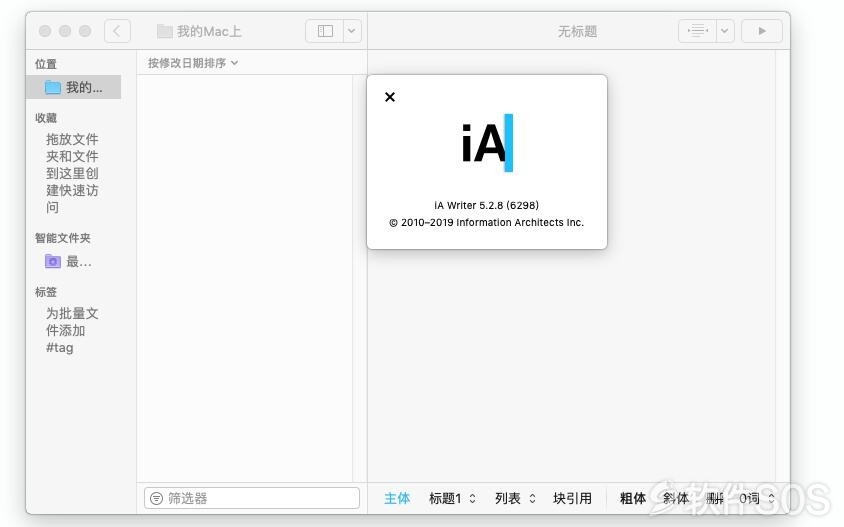Click the preview play button
This screenshot has height=527, width=844.
762,31
